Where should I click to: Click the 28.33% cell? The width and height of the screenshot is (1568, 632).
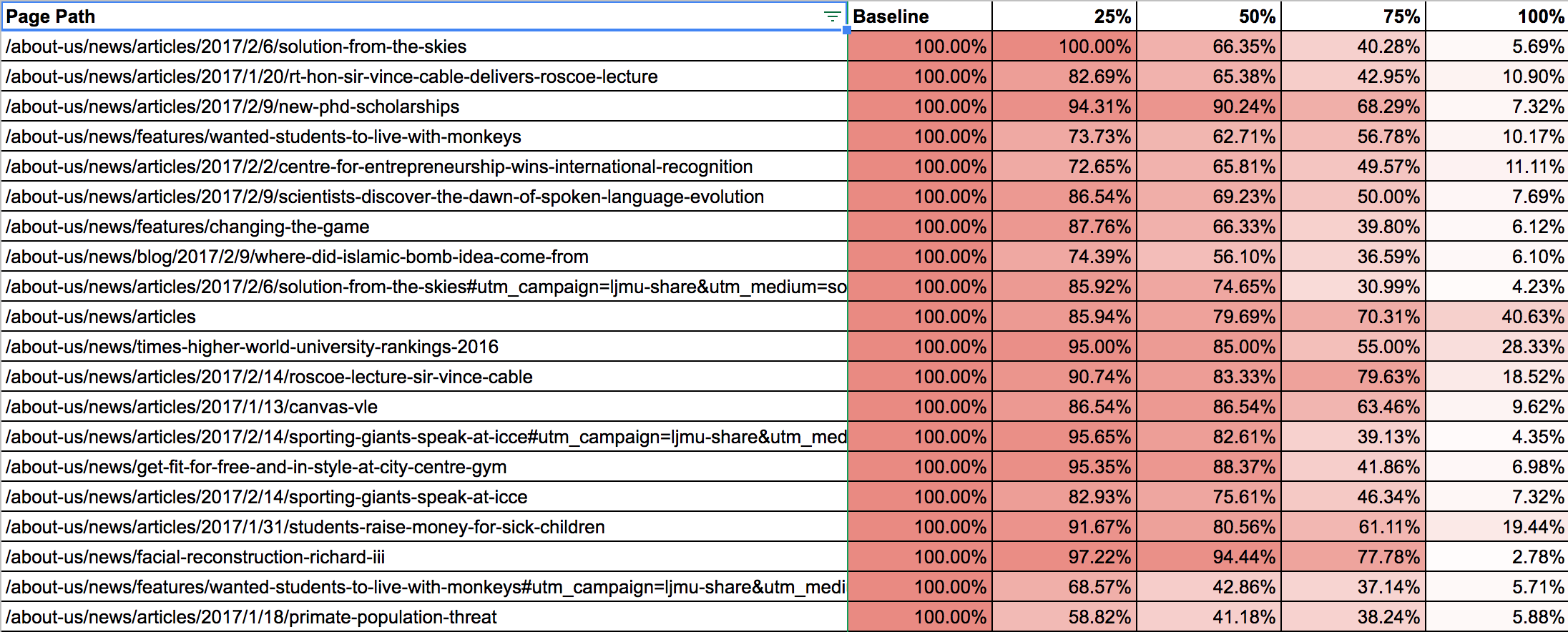point(1496,347)
